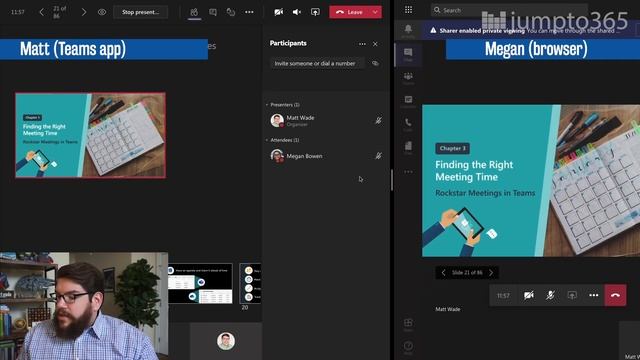
Task: Open Activity in browser Teams sidebar
Action: tap(408, 31)
